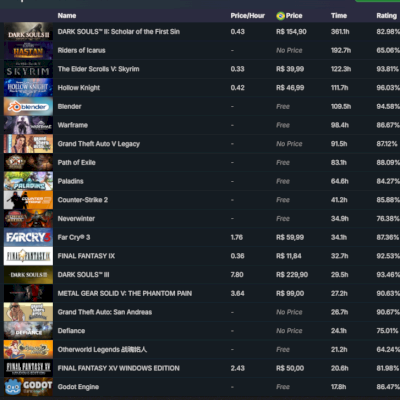Select the Warframe name entry
This screenshot has width=400, height=400.
pos(73,125)
